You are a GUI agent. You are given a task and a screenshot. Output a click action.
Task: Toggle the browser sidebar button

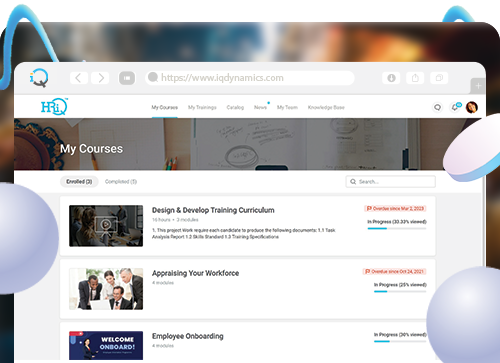(127, 78)
